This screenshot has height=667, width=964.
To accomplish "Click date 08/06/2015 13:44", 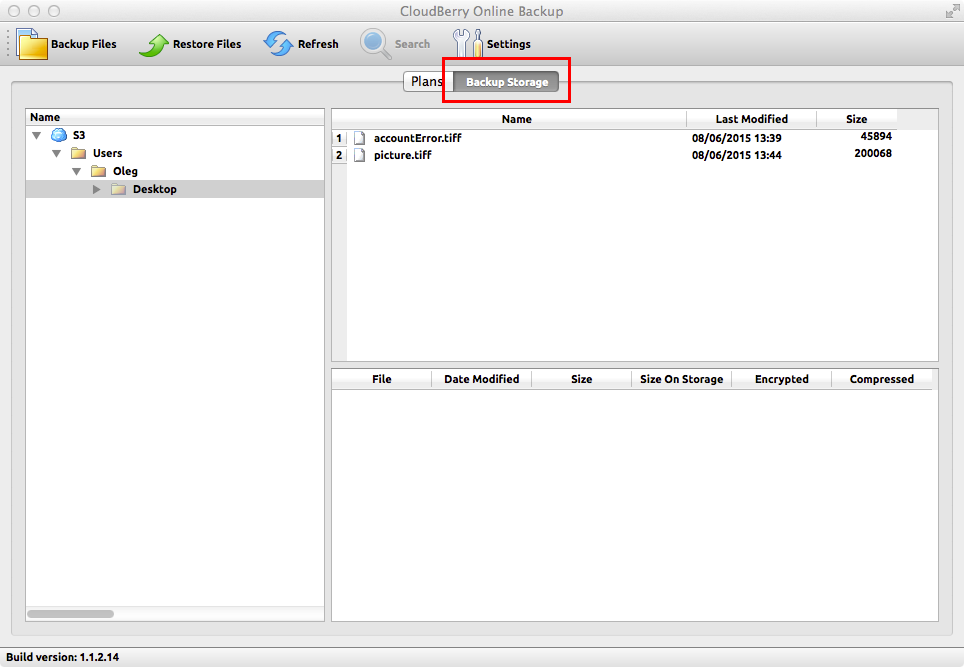I will (x=737, y=156).
